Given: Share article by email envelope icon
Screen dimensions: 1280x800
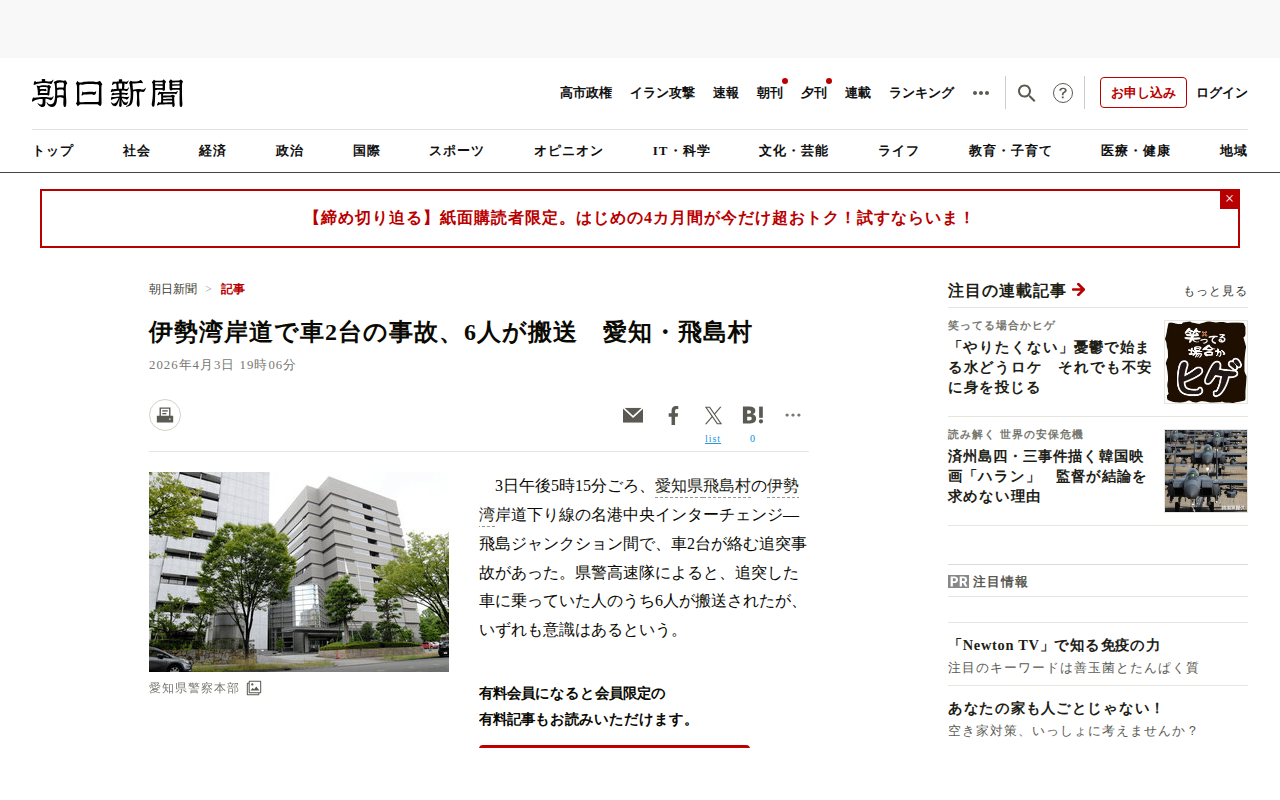Looking at the screenshot, I should click(x=633, y=415).
